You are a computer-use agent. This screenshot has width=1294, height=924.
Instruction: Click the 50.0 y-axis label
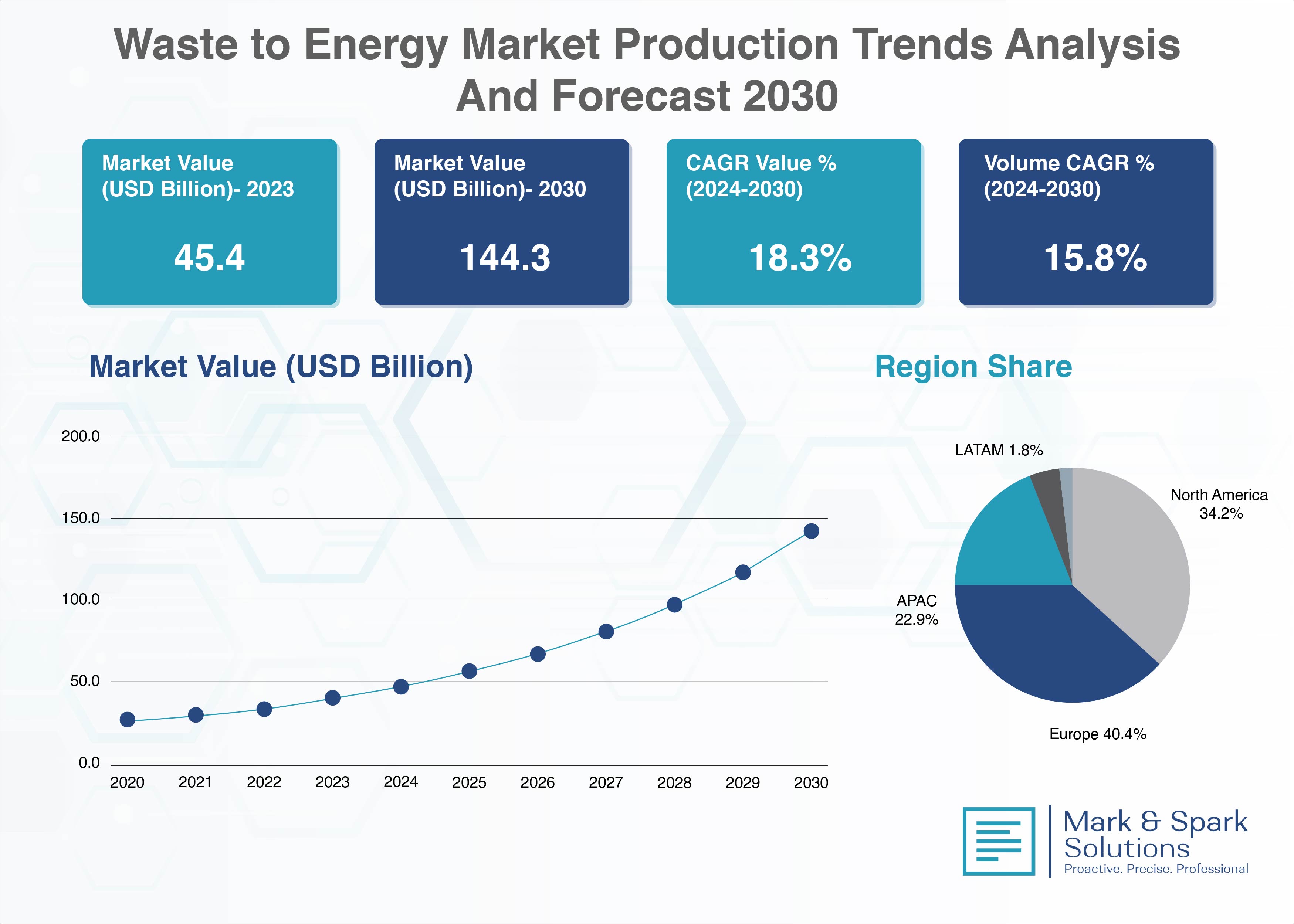tap(85, 681)
